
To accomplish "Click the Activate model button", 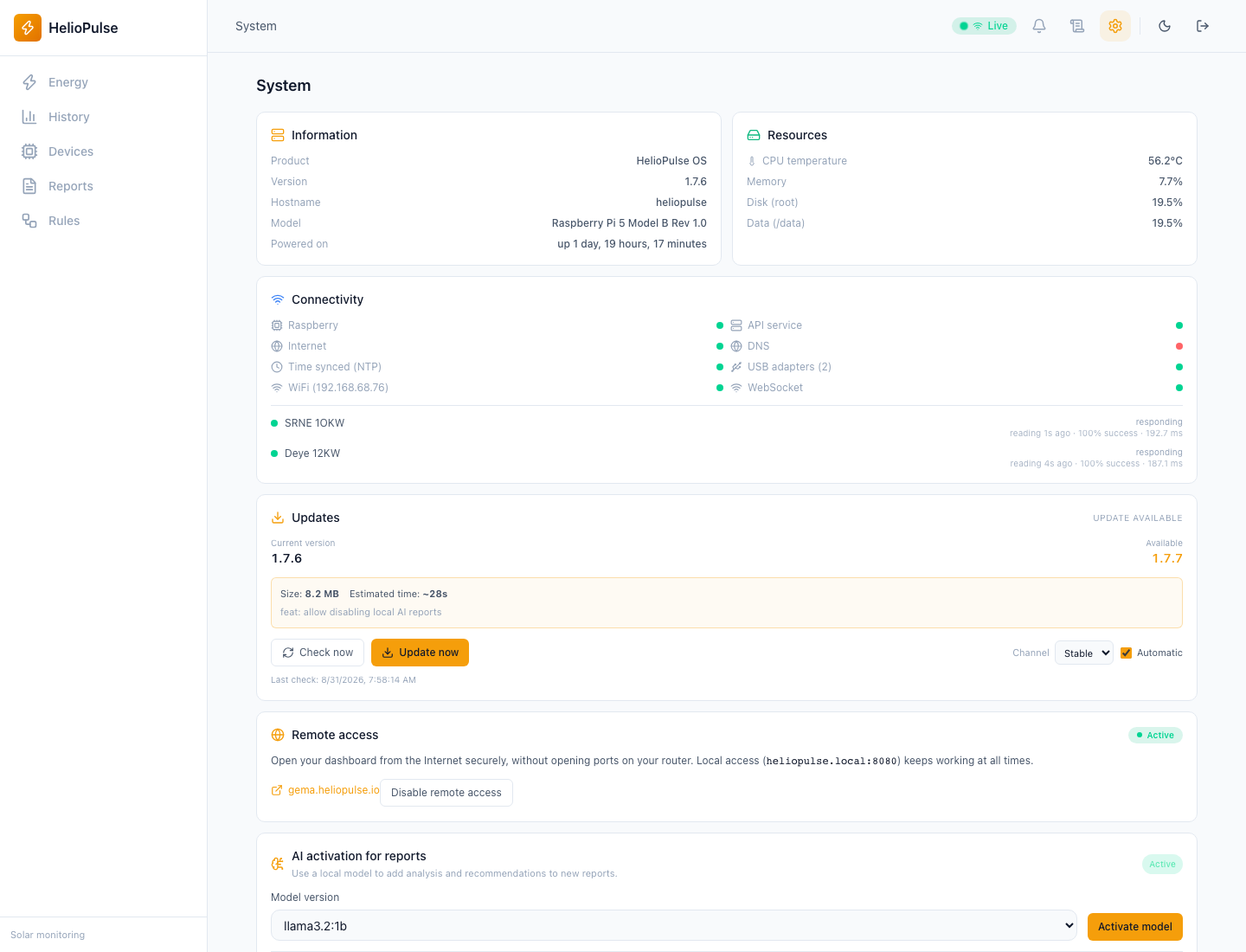I will [x=1135, y=927].
